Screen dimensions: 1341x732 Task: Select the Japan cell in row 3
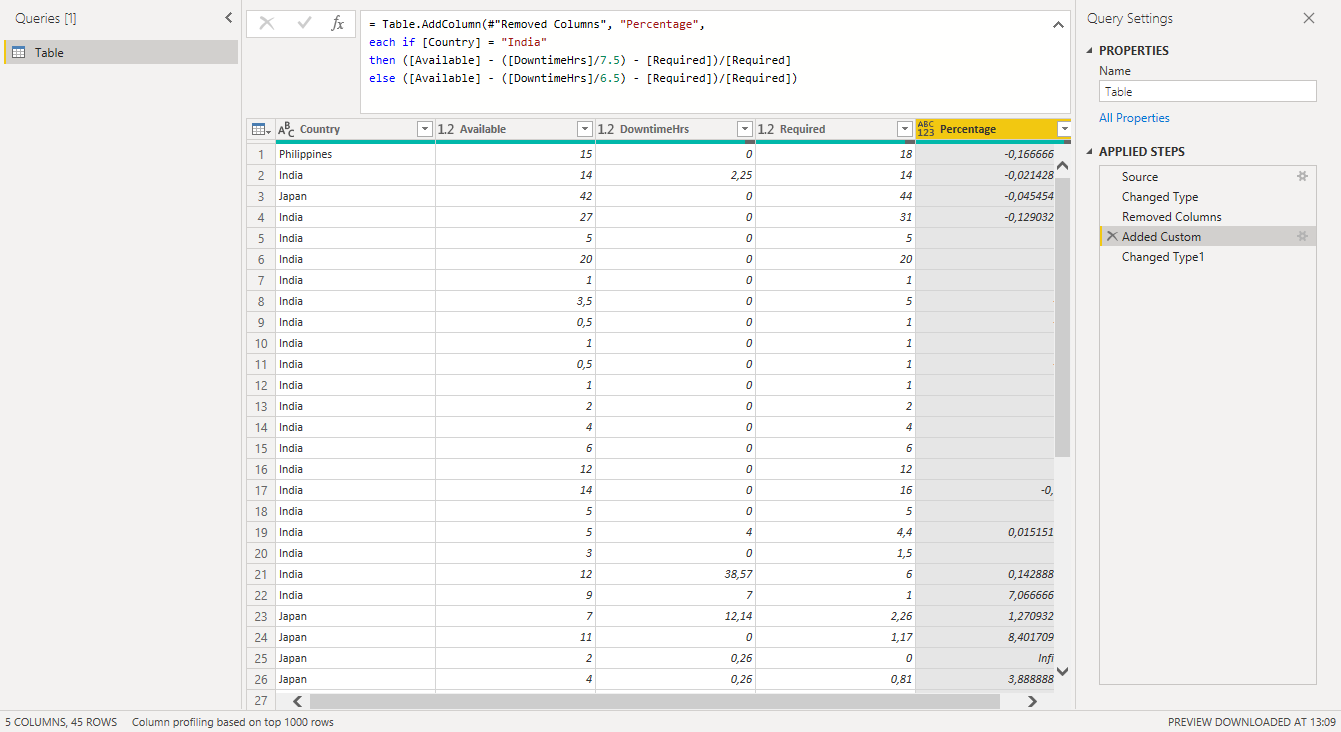point(355,196)
